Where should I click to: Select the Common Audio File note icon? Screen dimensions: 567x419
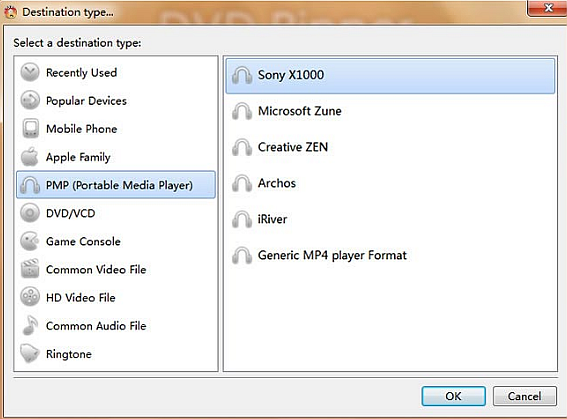coord(30,325)
